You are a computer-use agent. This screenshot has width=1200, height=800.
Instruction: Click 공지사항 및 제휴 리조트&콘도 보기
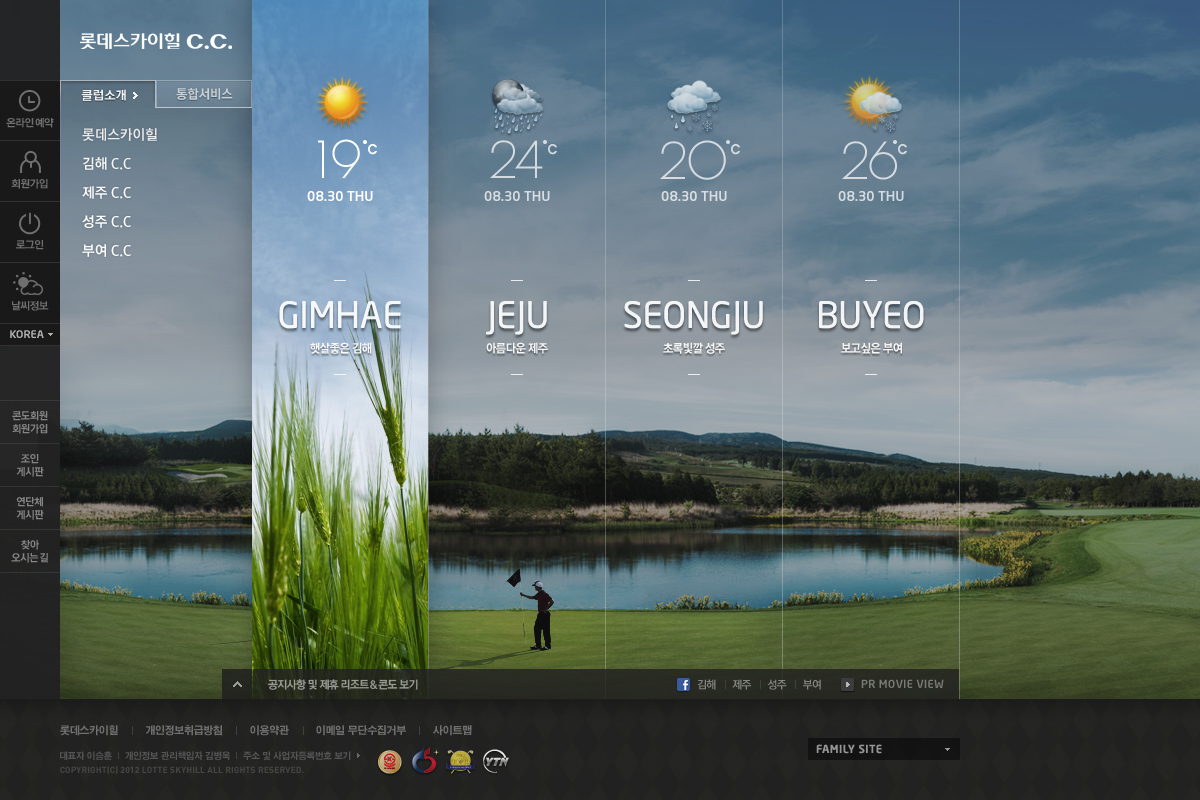click(343, 685)
